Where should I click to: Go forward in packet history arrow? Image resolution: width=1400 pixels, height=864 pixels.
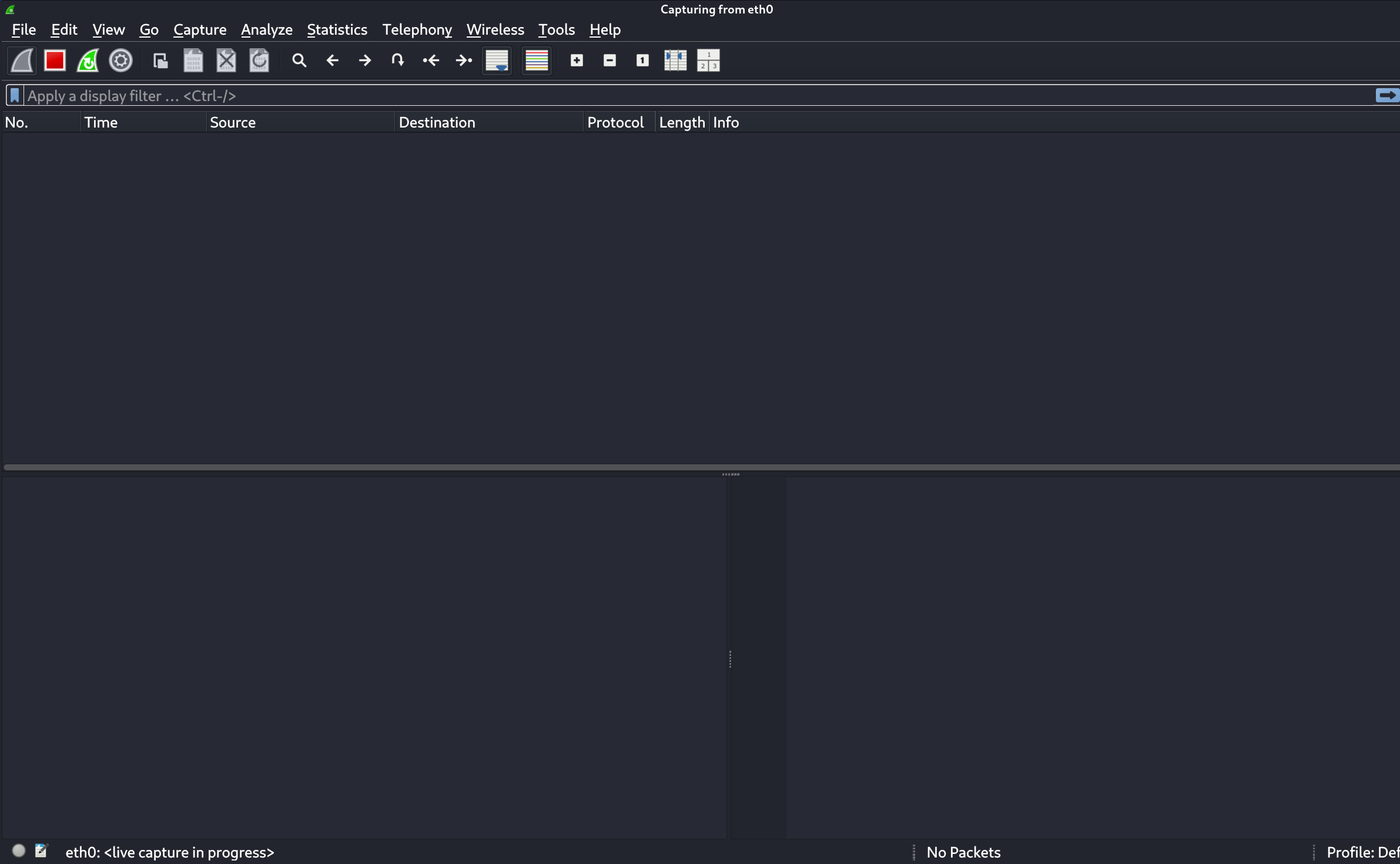pos(365,61)
